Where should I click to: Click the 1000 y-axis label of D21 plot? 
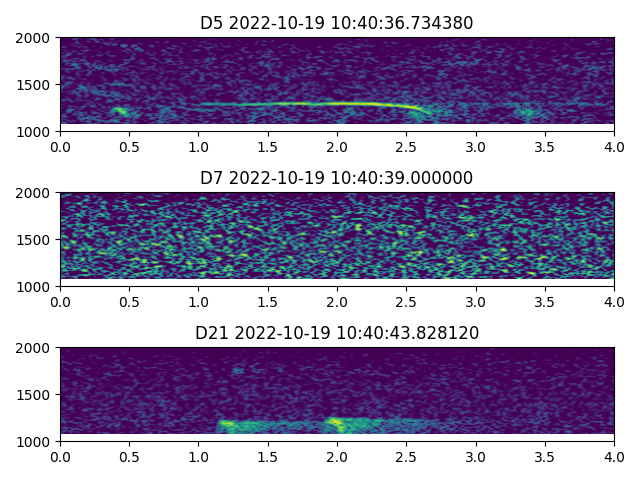34,441
